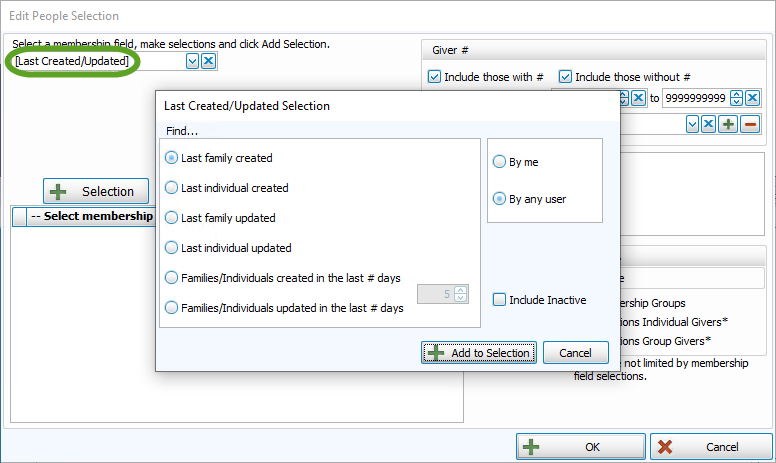Screen dimensions: 776x463
Task: Uncheck Include those with # checkbox
Action: (434, 77)
